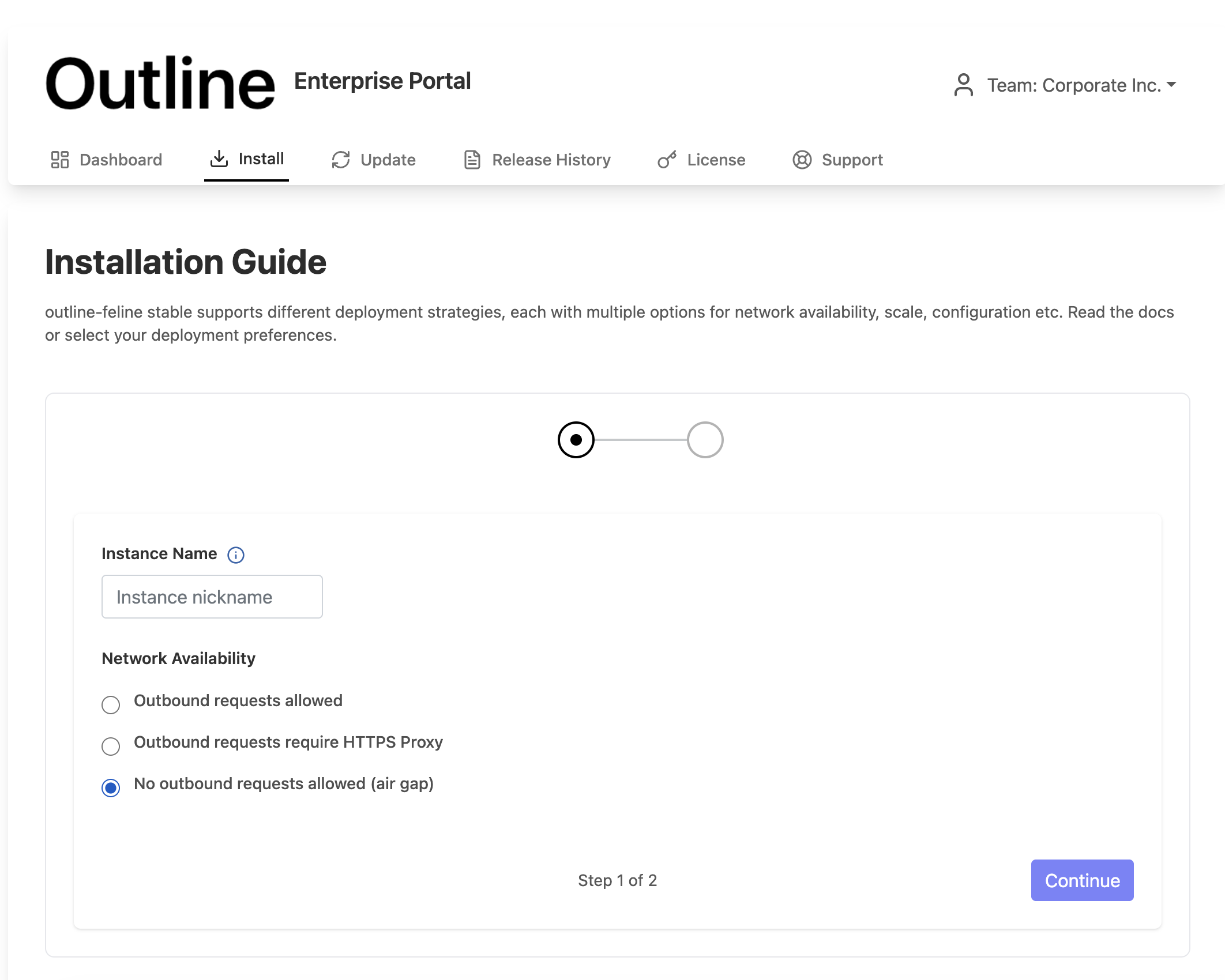The image size is (1225, 980).
Task: Switch to the Release History tab
Action: [x=551, y=160]
